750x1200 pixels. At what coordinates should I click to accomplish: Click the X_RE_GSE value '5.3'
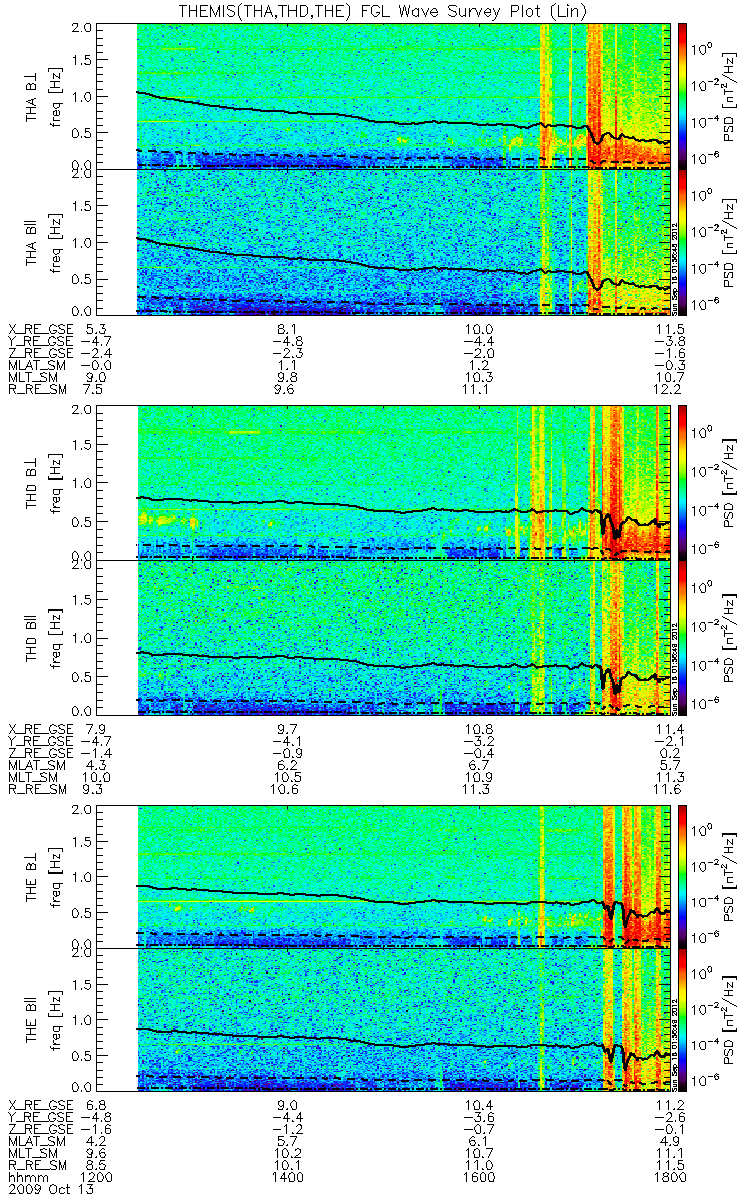[x=98, y=329]
